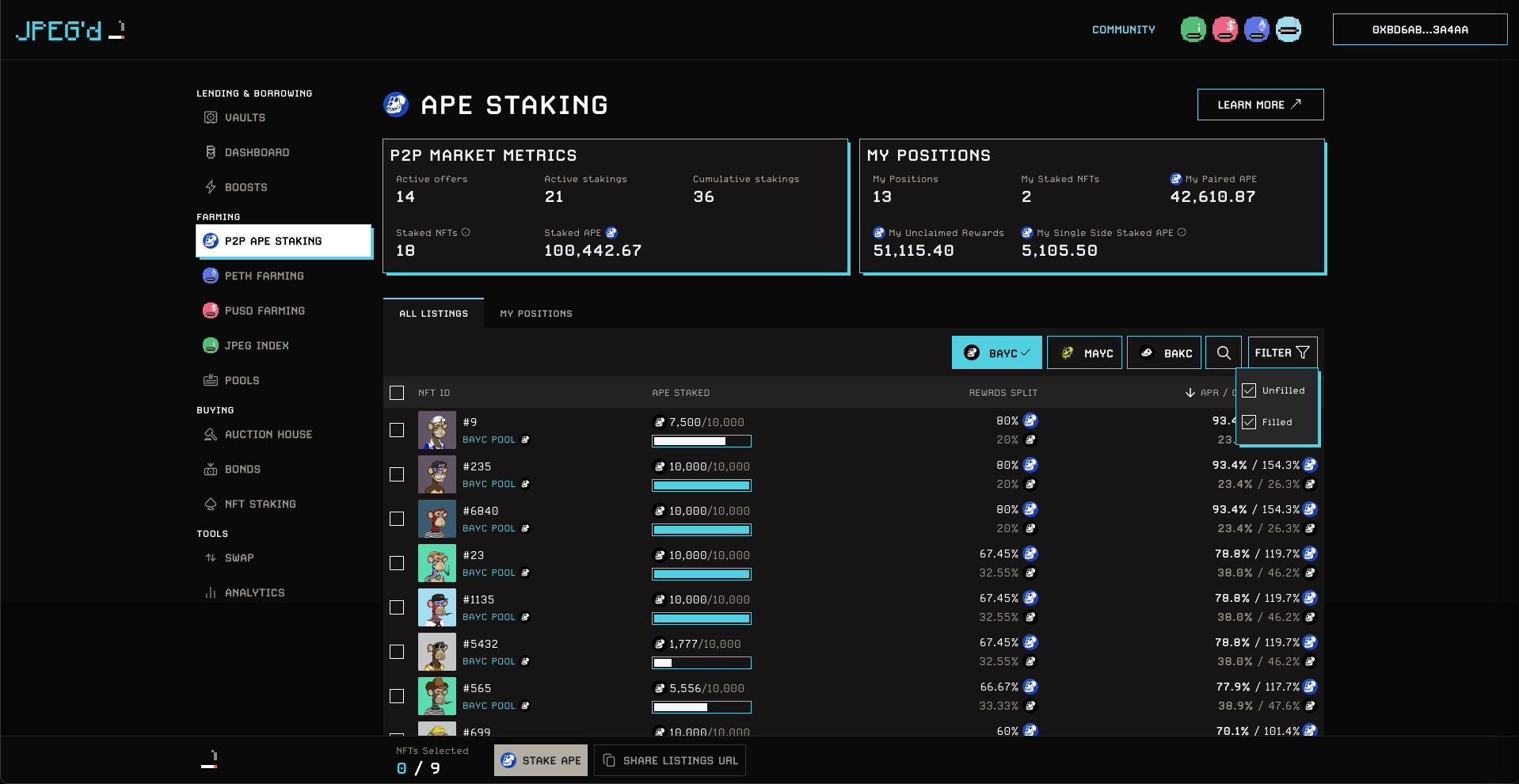Sort by the APR column arrow
Image resolution: width=1519 pixels, height=784 pixels.
pos(1190,393)
